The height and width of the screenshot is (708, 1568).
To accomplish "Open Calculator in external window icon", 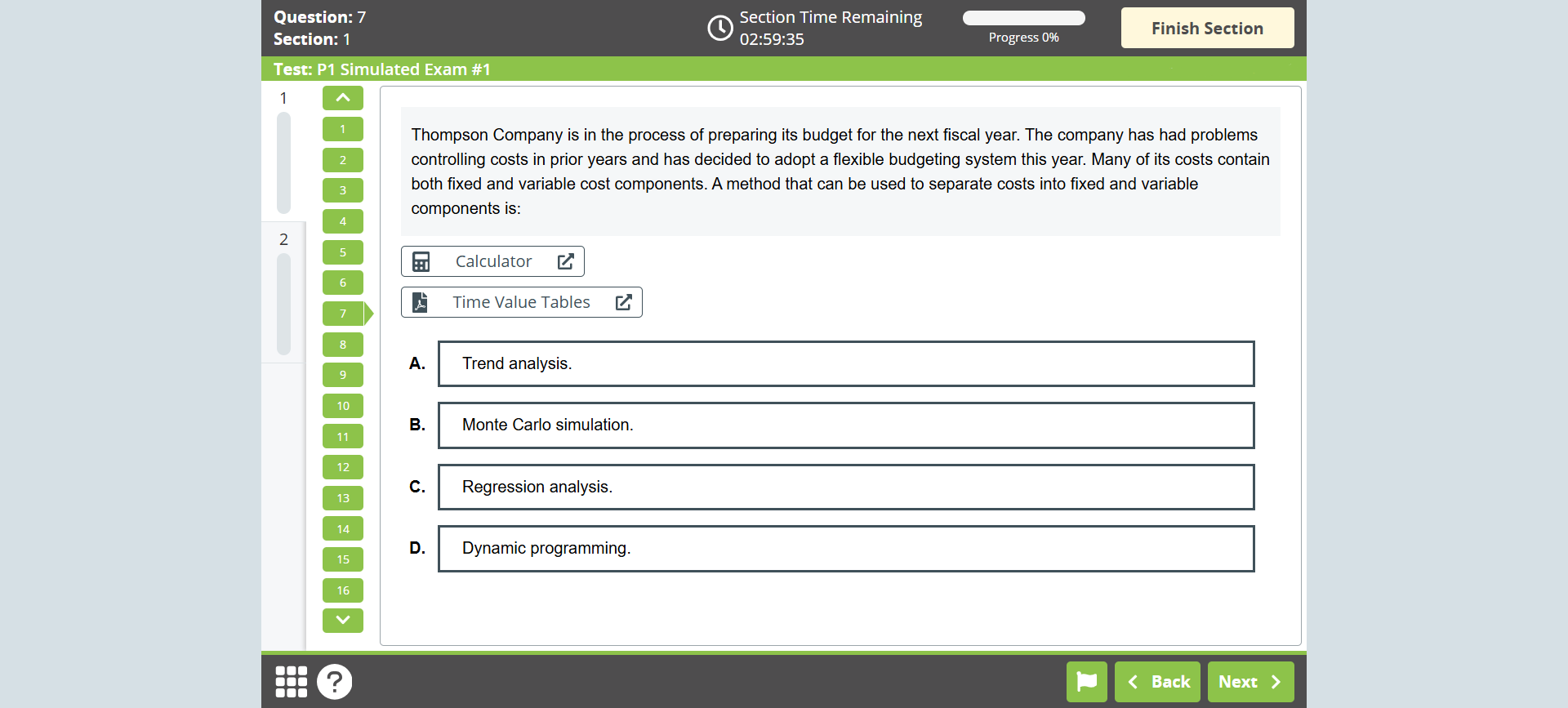I will point(565,261).
